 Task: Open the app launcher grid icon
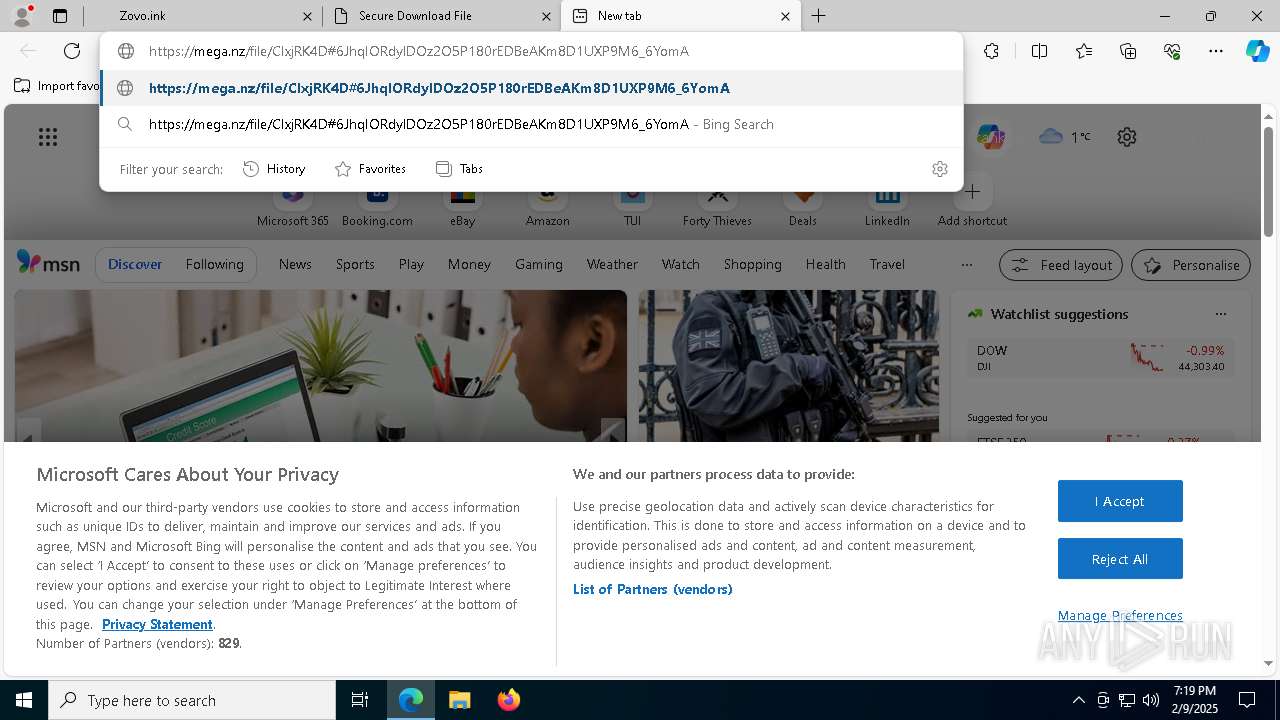(48, 137)
